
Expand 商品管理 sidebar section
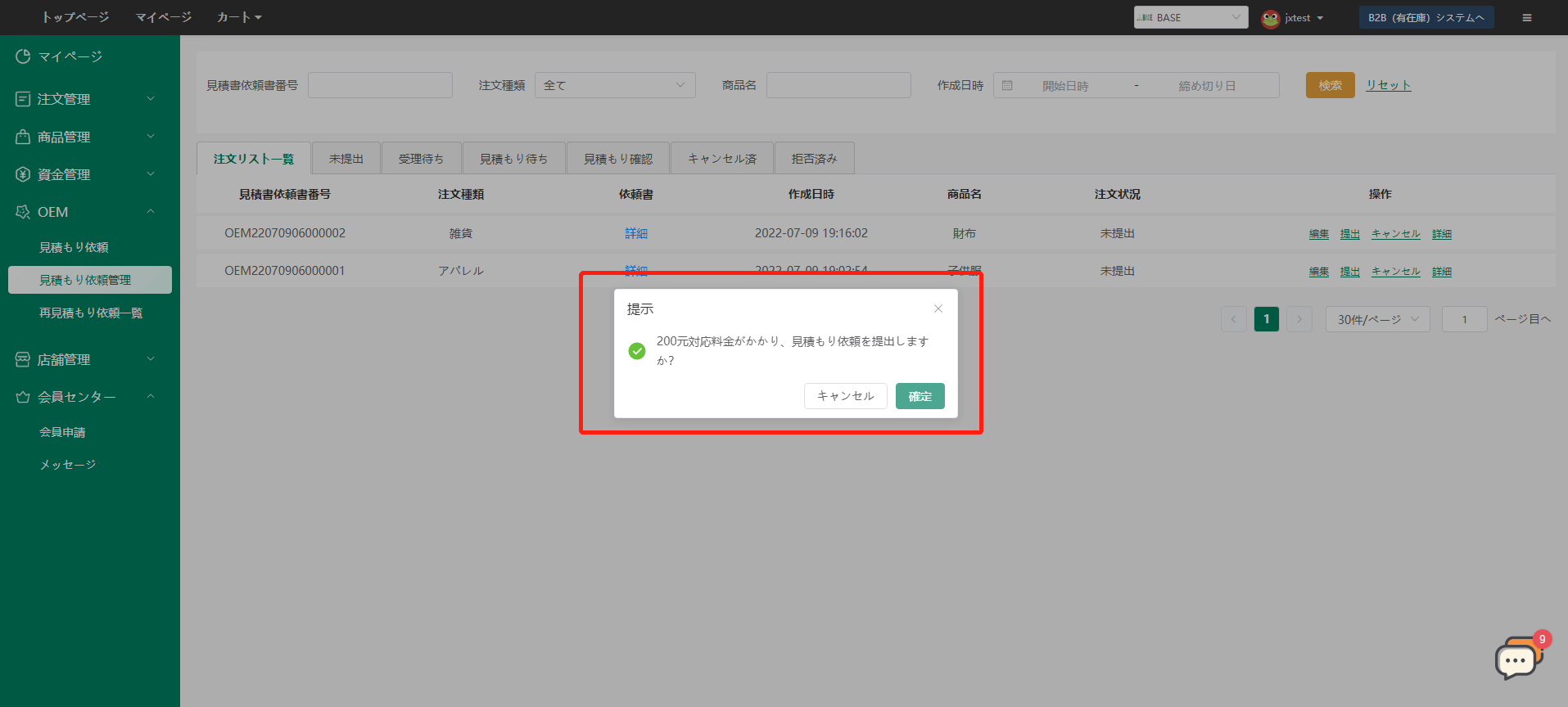151,136
